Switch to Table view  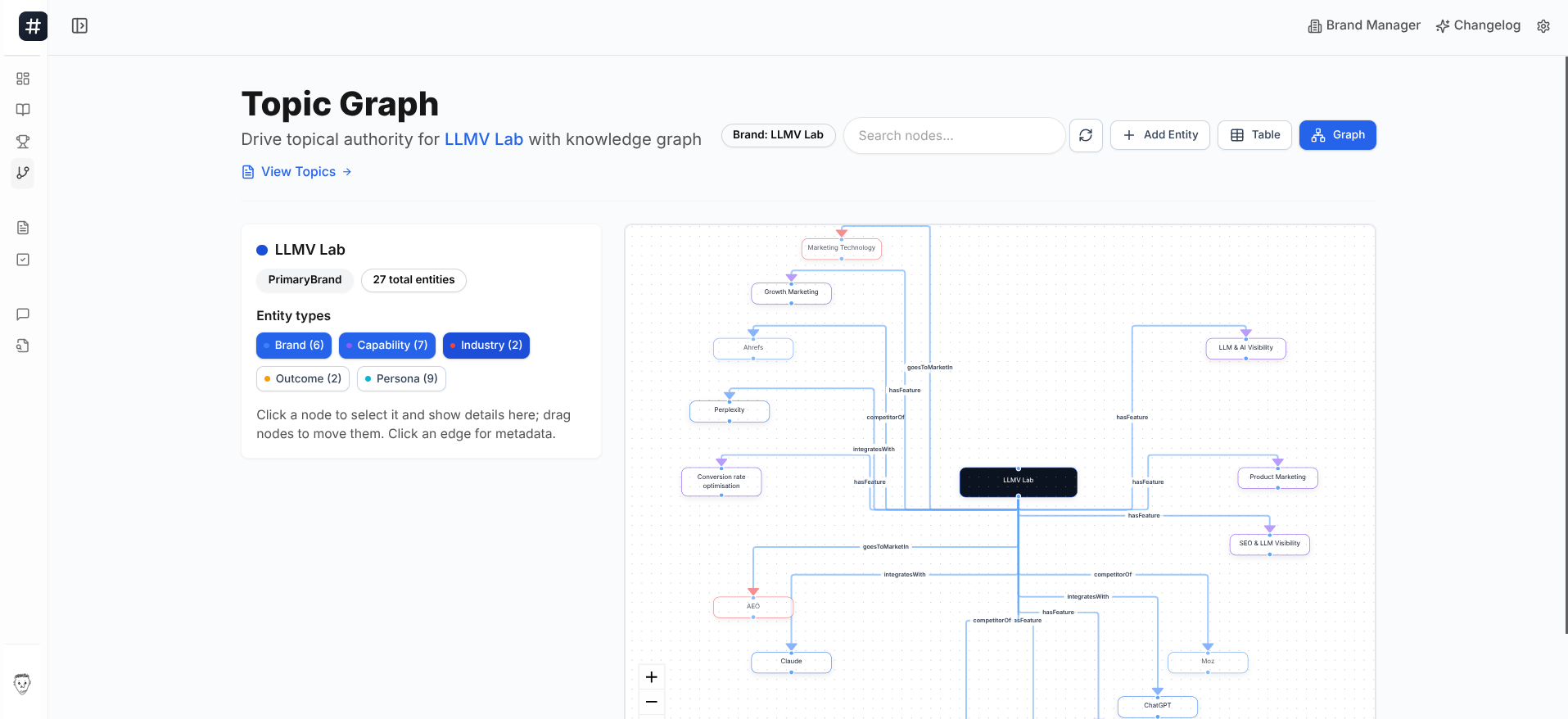1254,135
